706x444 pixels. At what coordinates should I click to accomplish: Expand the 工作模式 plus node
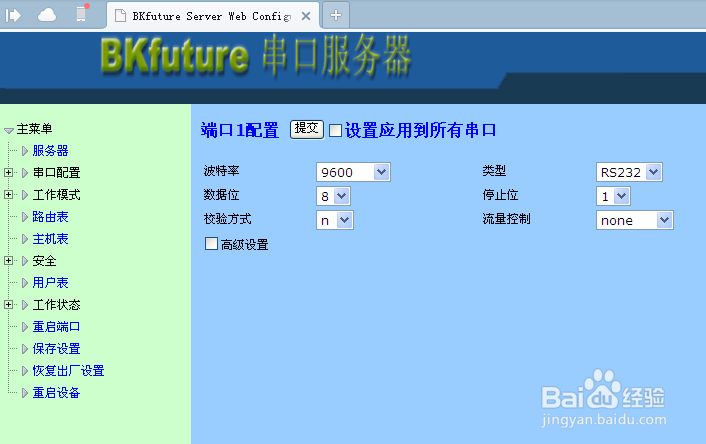[8, 195]
